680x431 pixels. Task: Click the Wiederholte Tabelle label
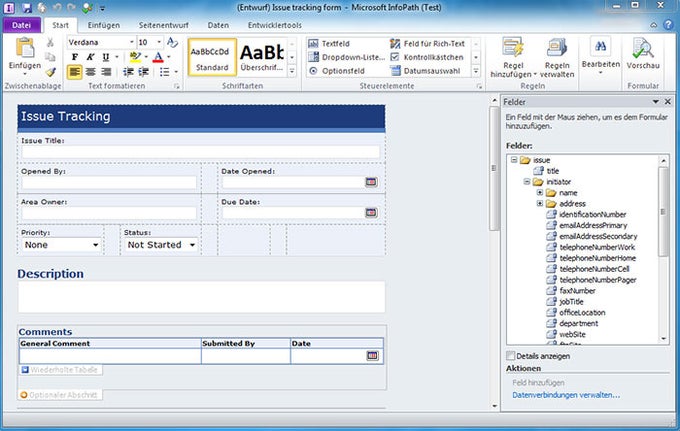click(62, 370)
